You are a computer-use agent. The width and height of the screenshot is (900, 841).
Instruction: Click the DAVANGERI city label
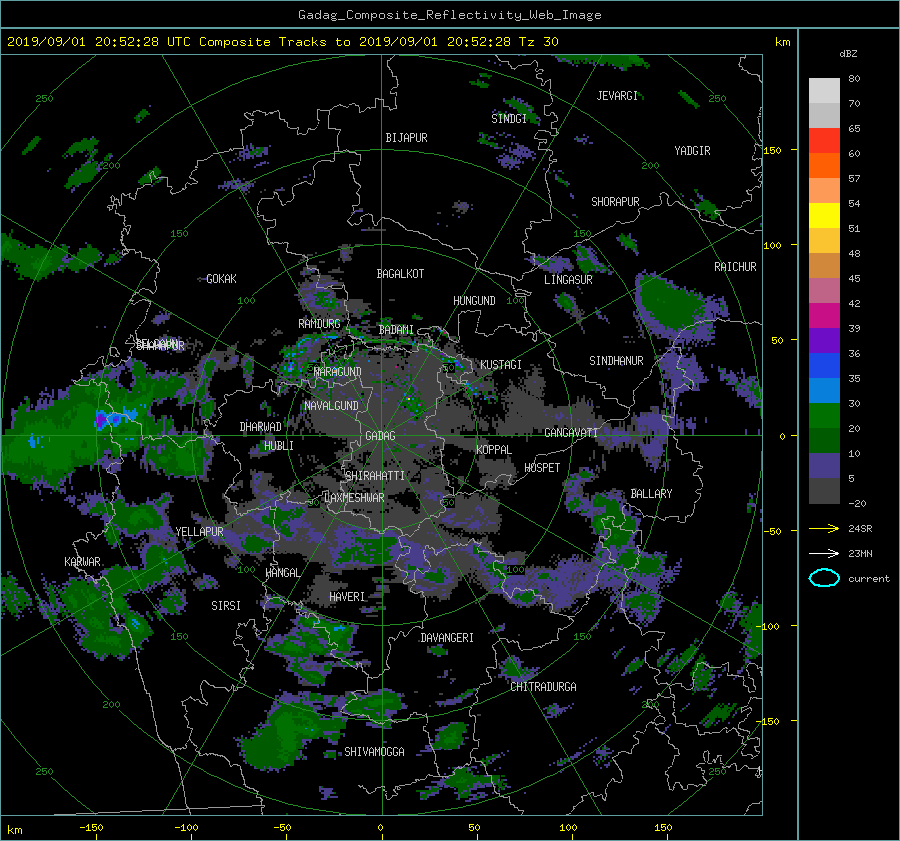coord(447,638)
